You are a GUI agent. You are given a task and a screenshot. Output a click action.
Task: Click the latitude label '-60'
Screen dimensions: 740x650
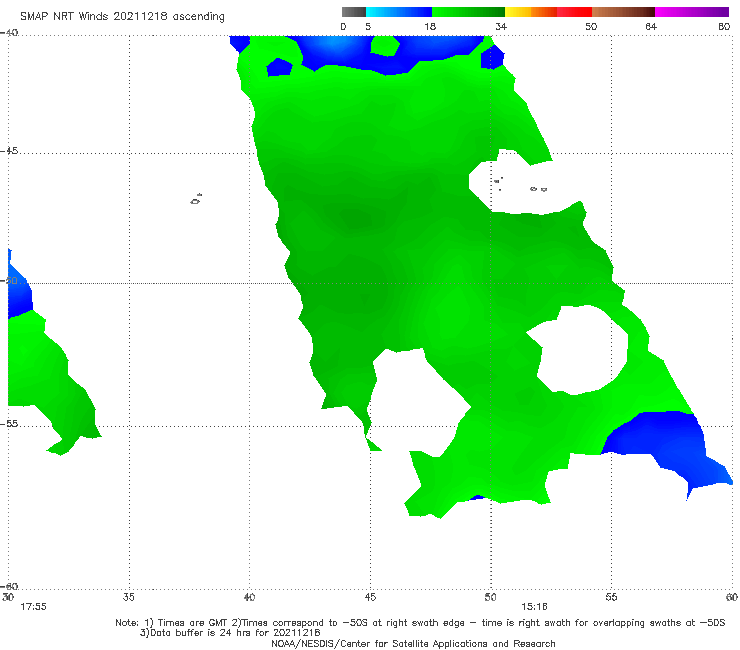tap(9, 586)
